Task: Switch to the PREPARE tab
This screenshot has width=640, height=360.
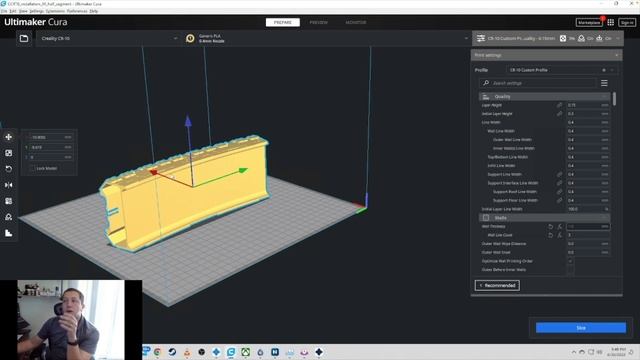Action: pos(282,22)
